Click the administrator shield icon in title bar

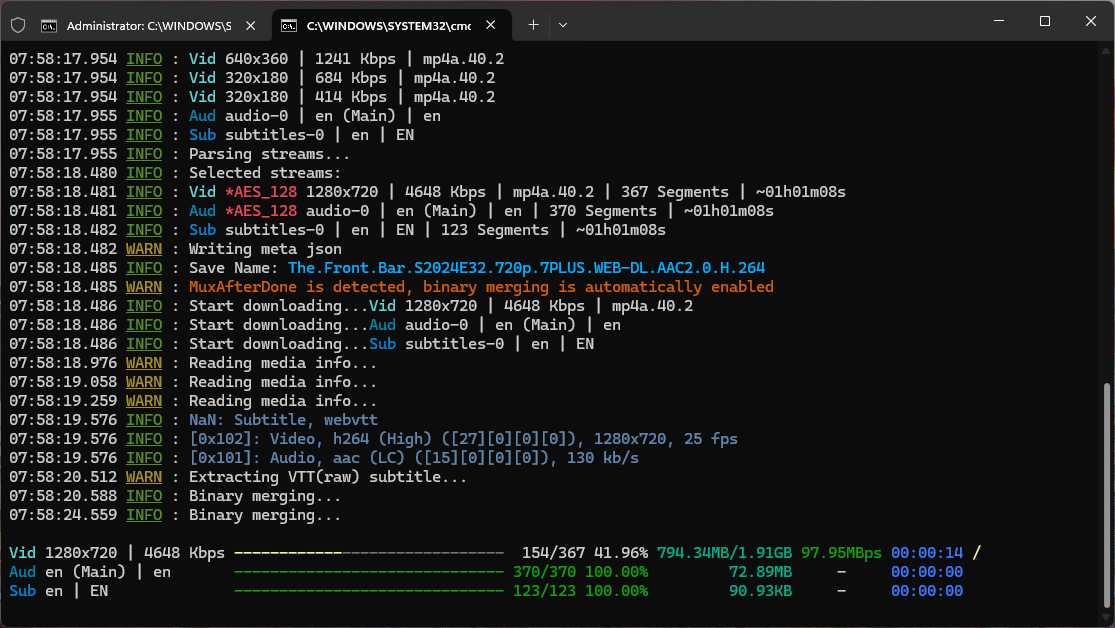click(x=18, y=25)
